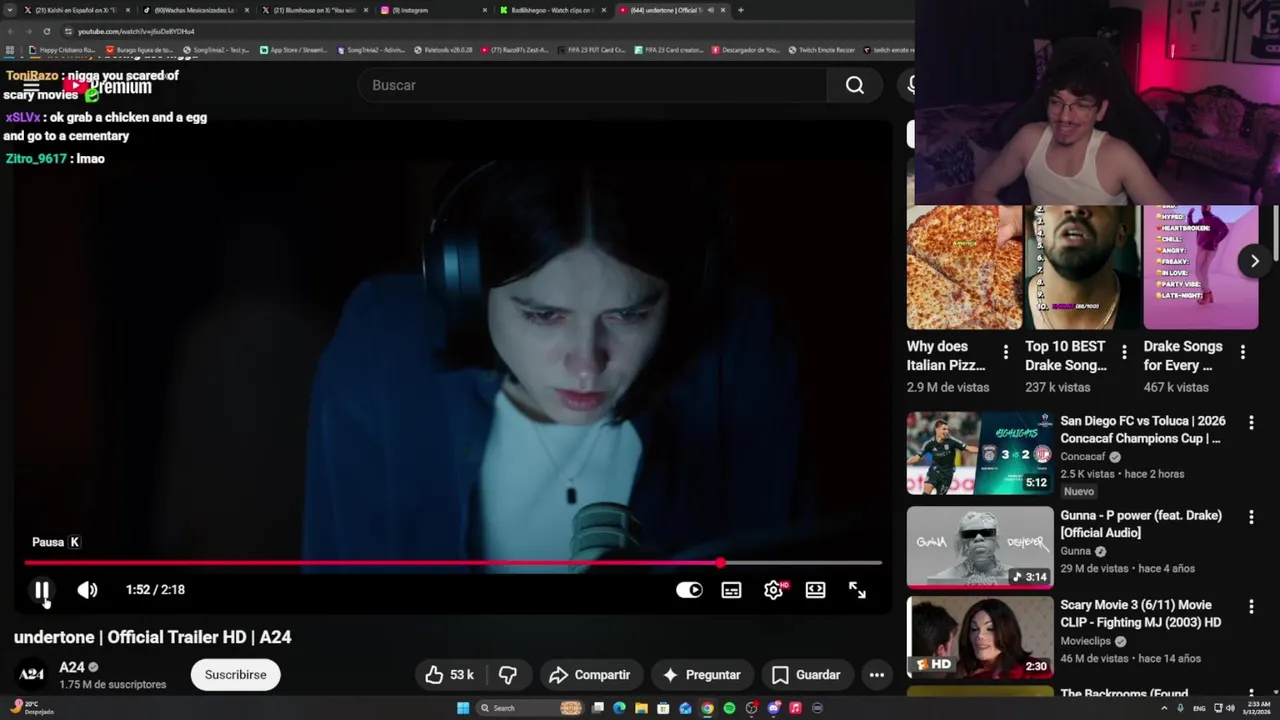The image size is (1280, 720).
Task: Open options for 'Why does Italian Pizz...' short
Action: pyautogui.click(x=1006, y=352)
